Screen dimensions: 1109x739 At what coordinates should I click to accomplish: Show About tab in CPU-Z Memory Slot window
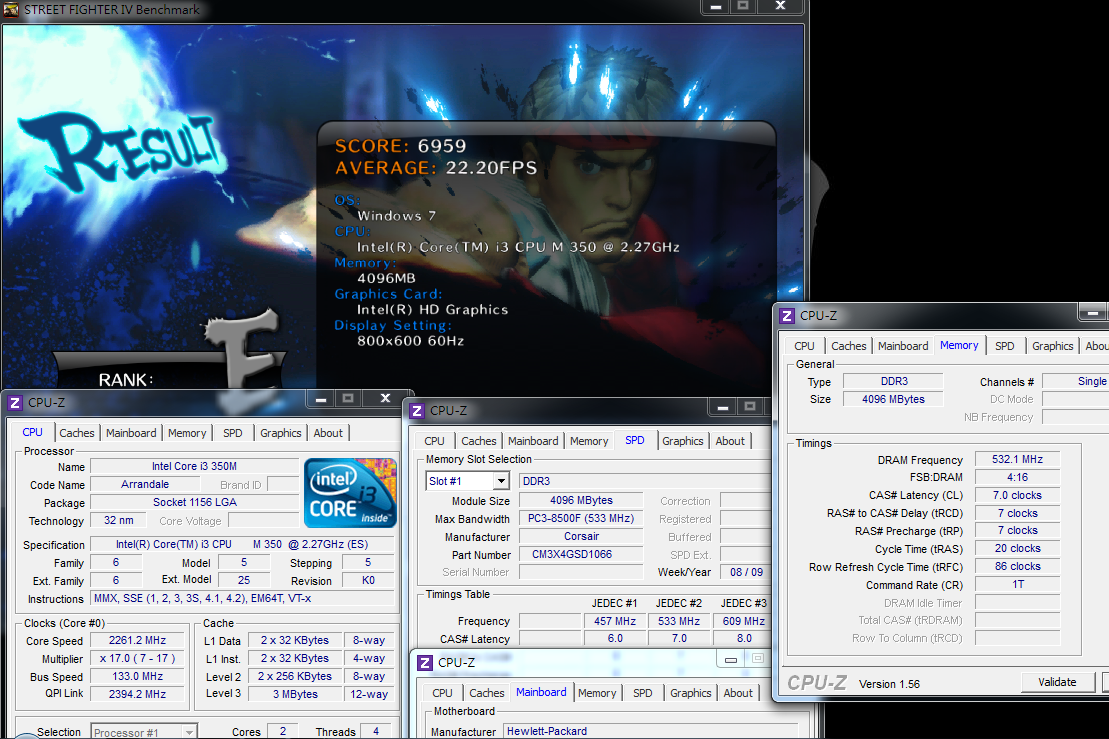coord(730,441)
